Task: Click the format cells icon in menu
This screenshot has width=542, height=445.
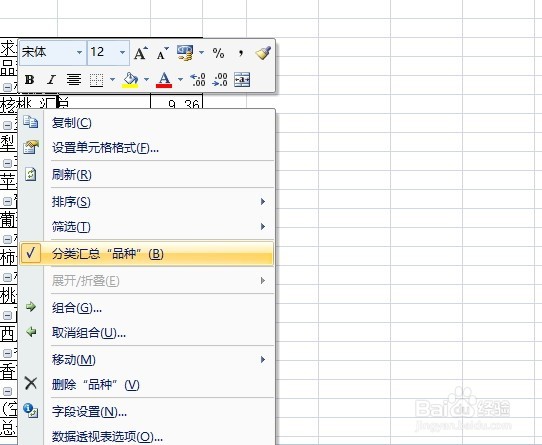Action: 31,147
